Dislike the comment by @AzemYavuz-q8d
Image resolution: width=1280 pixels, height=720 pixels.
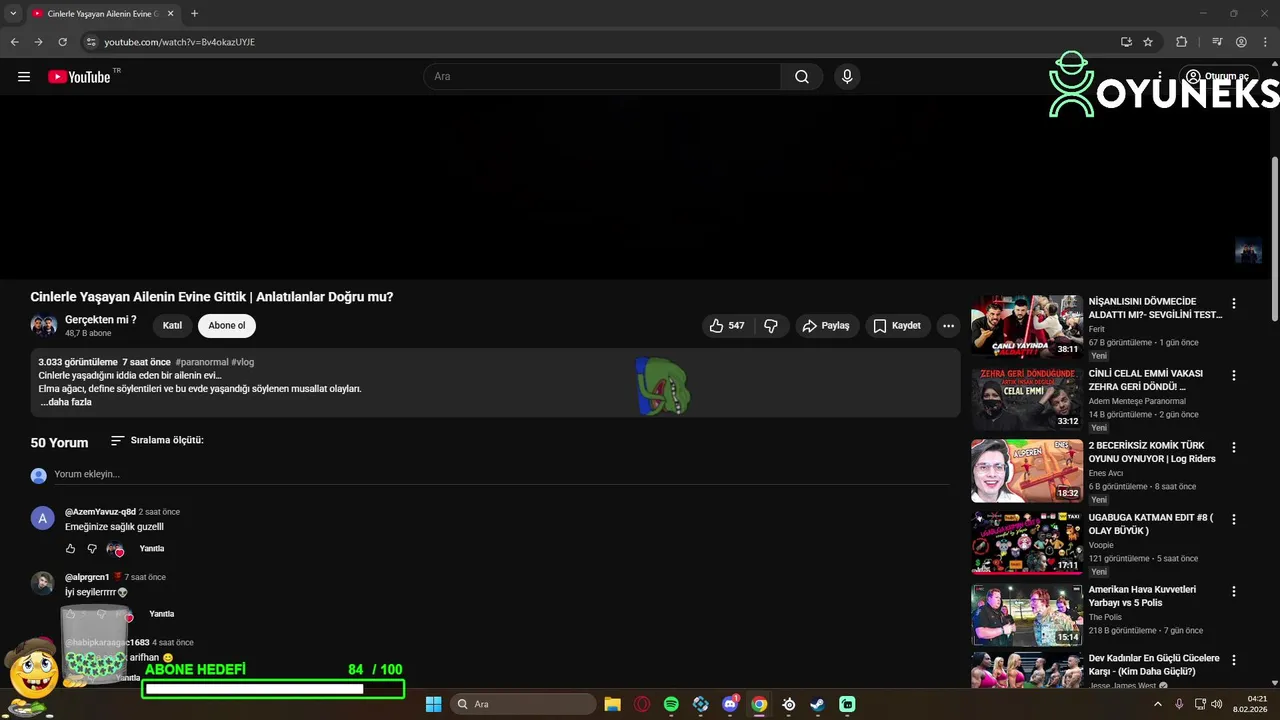[x=92, y=549]
